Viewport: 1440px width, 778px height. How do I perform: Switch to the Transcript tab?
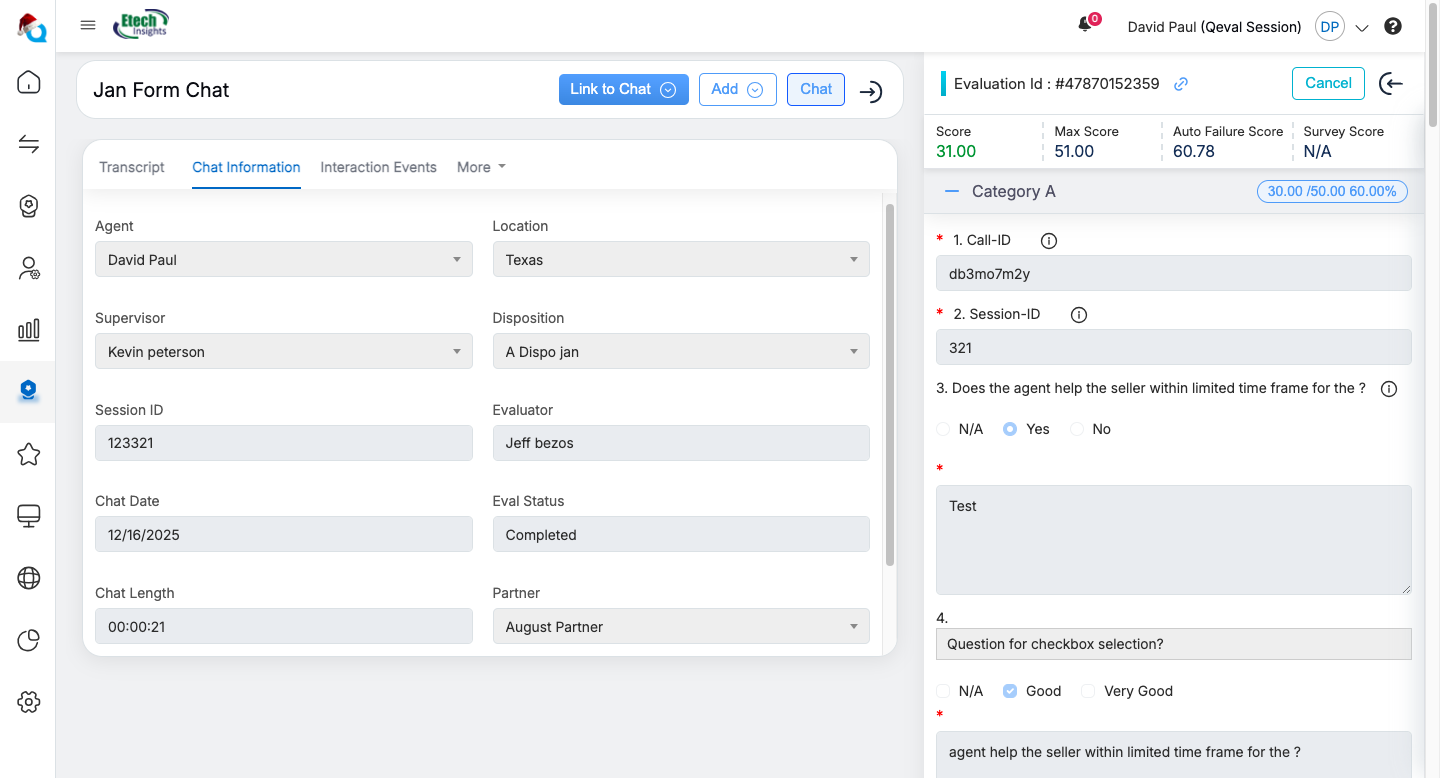(x=132, y=167)
